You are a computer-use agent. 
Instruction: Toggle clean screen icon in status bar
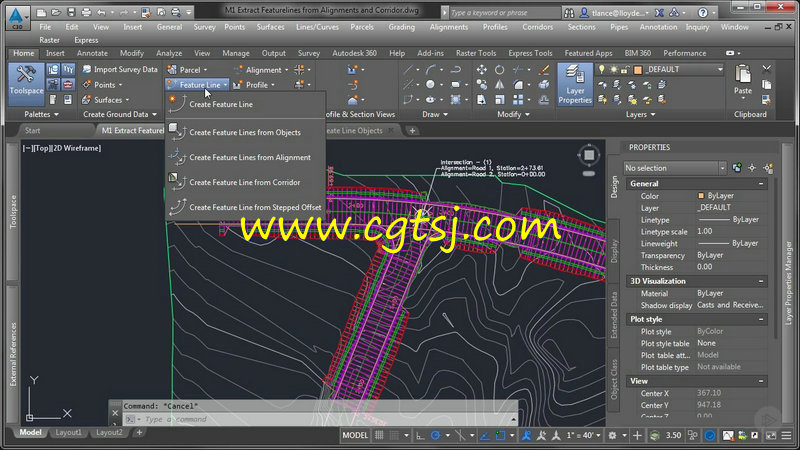pos(771,435)
